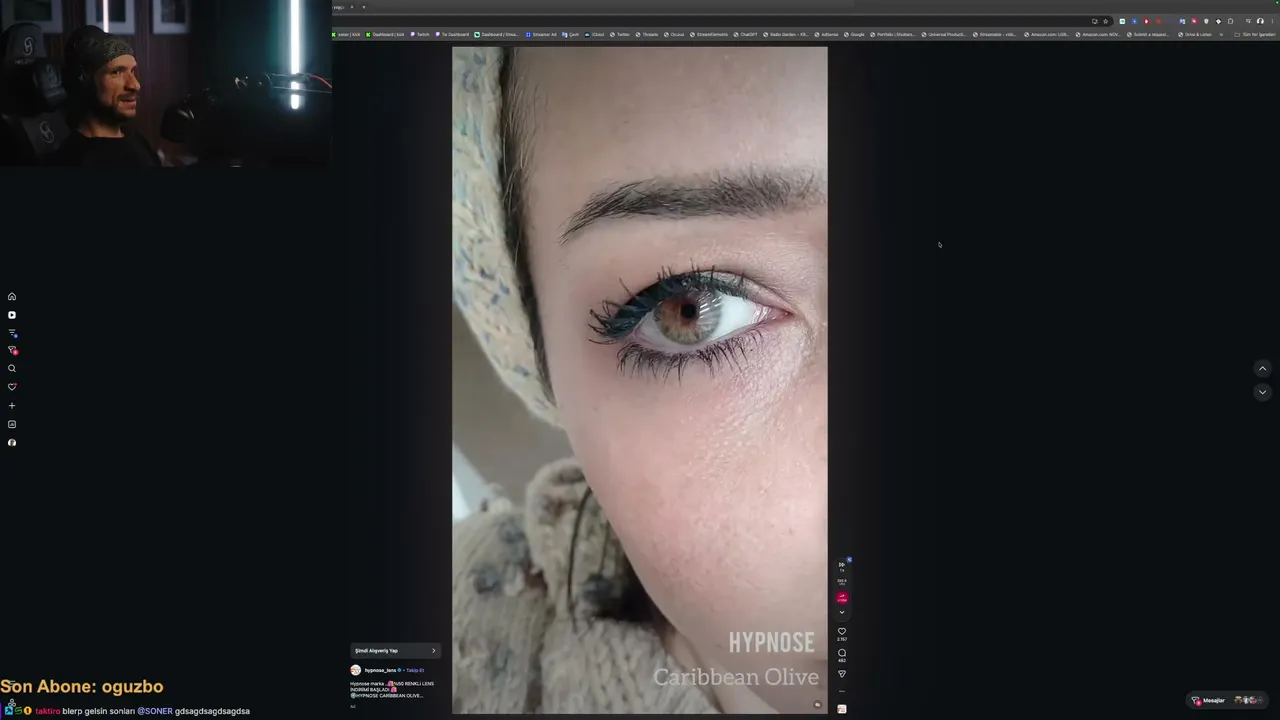Viewport: 1280px width, 720px height.
Task: Expand the Hypnose marka caption text
Action: (x=392, y=689)
